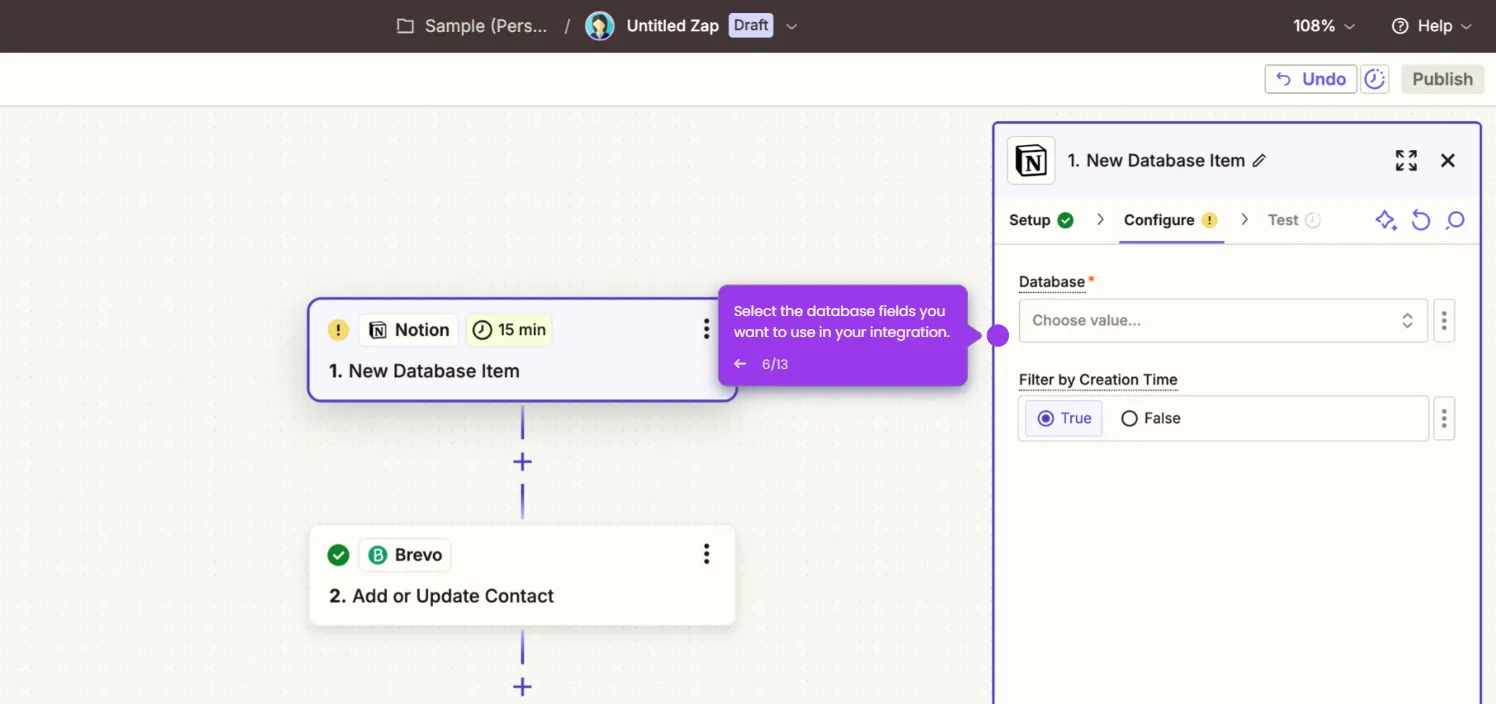The width and height of the screenshot is (1496, 704).
Task: Rename the Untitled Zap title
Action: pos(672,26)
